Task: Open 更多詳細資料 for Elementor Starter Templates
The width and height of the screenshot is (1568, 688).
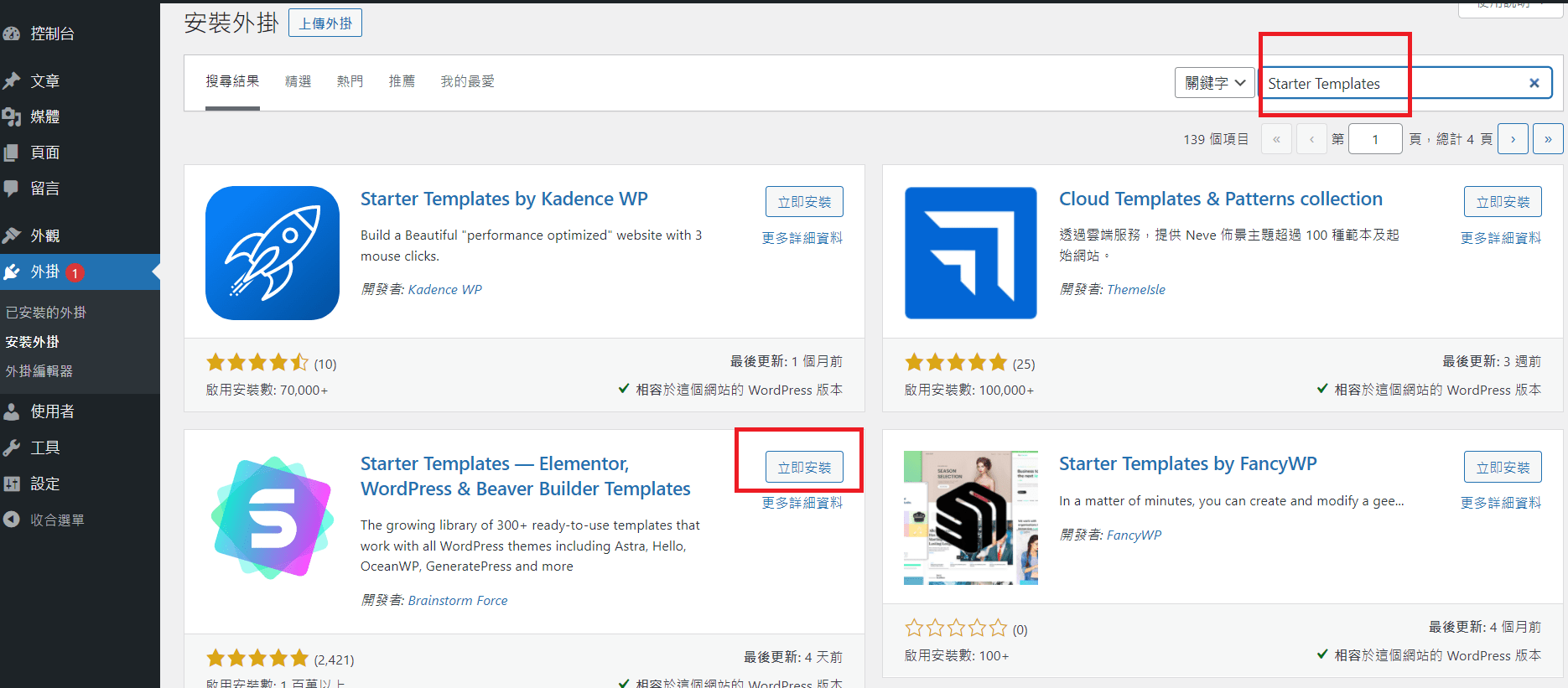Action: click(802, 503)
